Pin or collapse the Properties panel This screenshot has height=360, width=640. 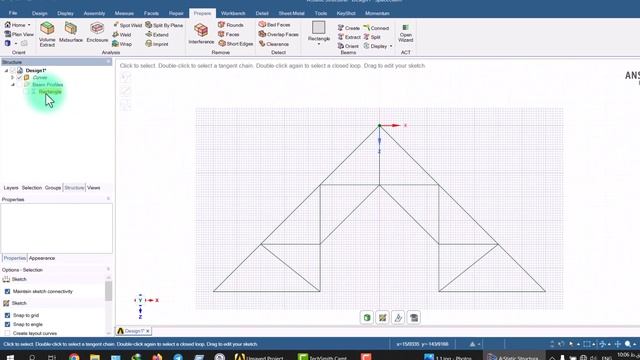108,199
